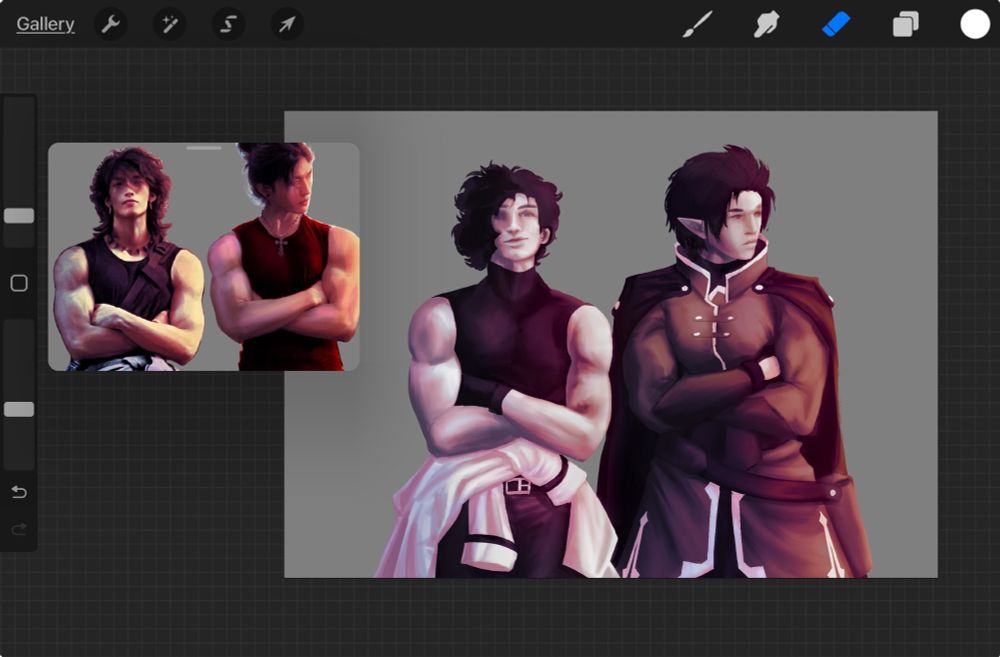Tap the undo arrow

(18, 492)
